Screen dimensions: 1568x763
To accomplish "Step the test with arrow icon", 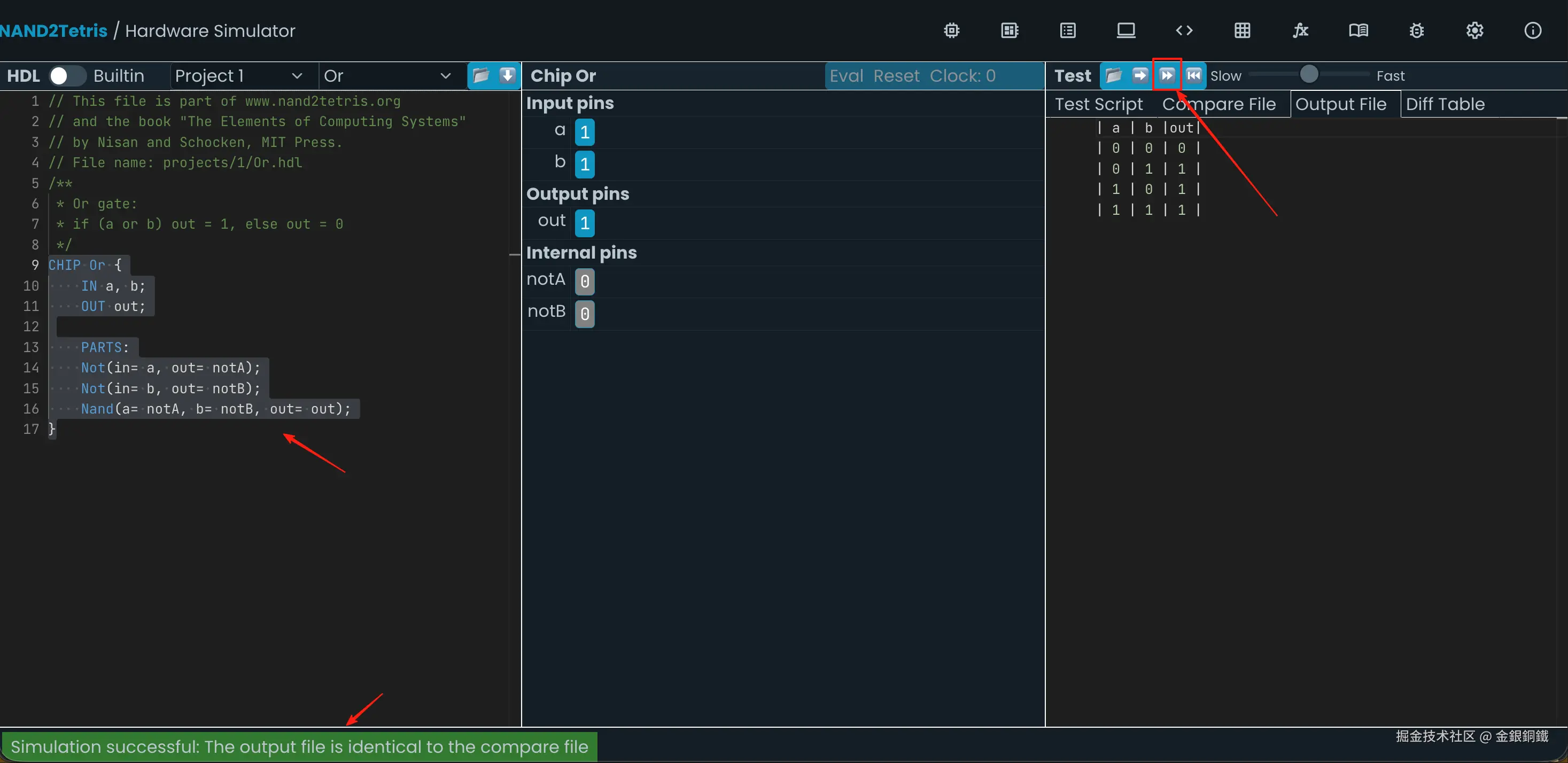I will pyautogui.click(x=1140, y=75).
